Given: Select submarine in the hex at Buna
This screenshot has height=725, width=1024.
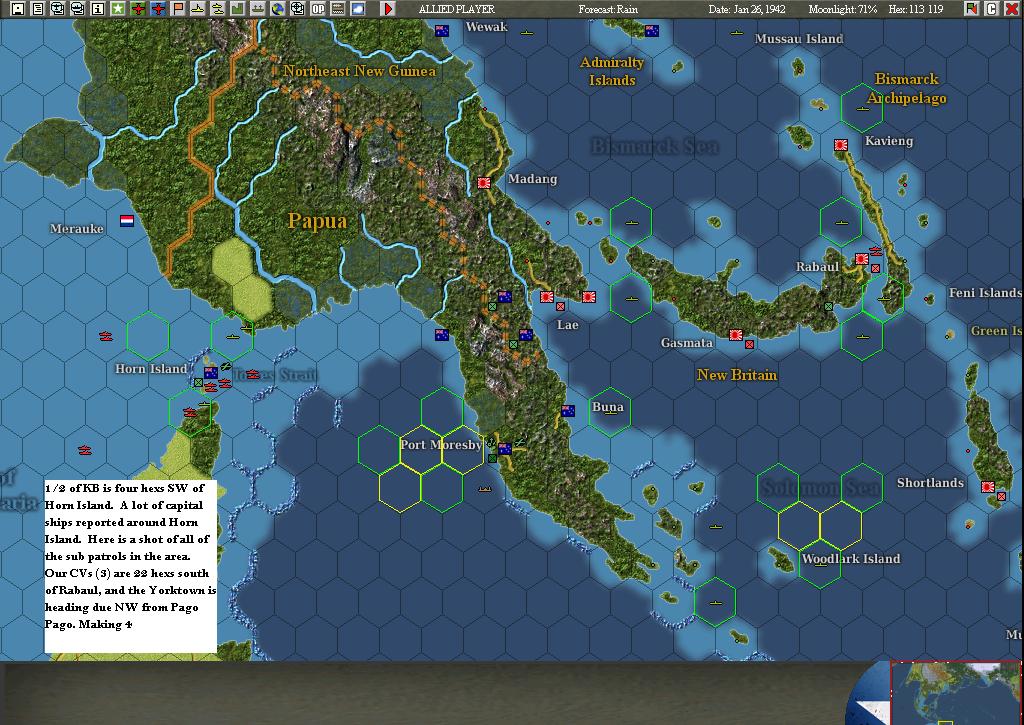Looking at the screenshot, I should coord(610,413).
